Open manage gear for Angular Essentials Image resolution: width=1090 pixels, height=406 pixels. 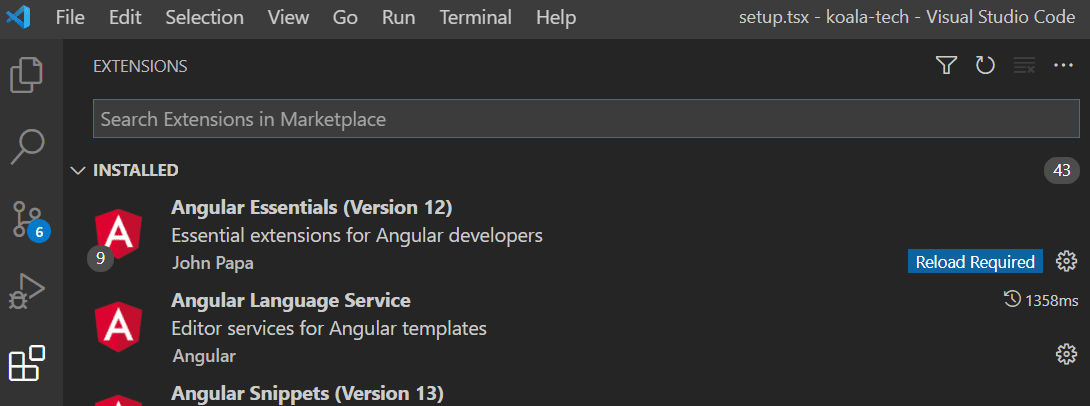1066,262
